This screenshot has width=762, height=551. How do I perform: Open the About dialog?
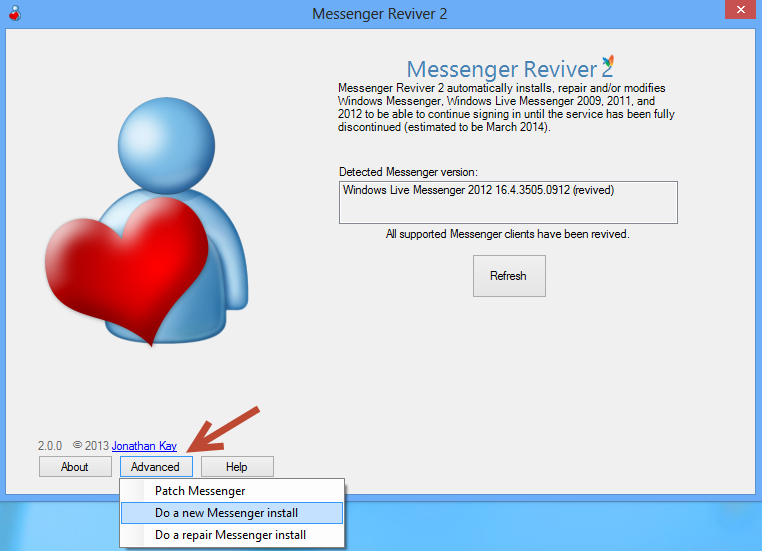(75, 466)
